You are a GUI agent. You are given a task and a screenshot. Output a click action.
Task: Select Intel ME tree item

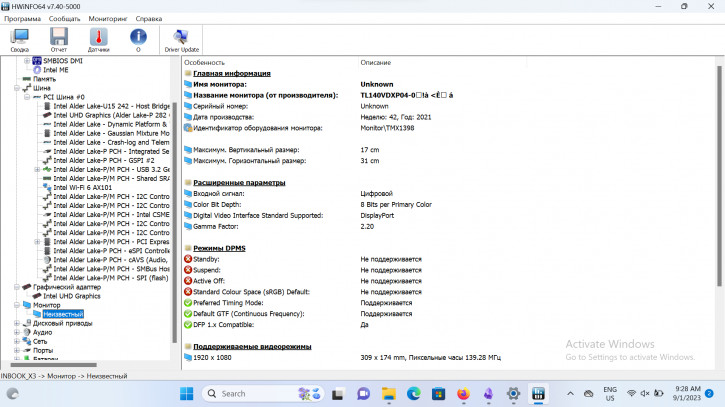point(55,70)
